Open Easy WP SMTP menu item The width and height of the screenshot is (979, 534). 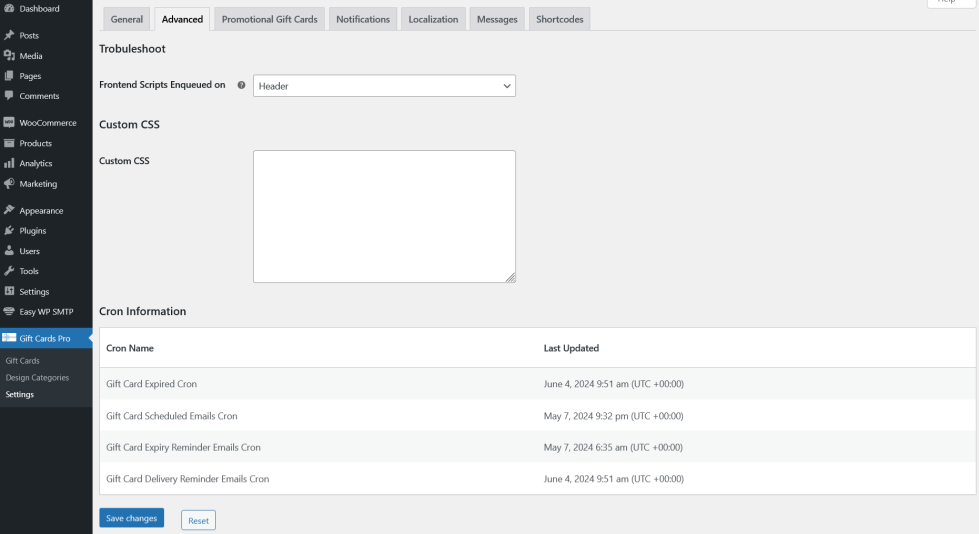46,312
